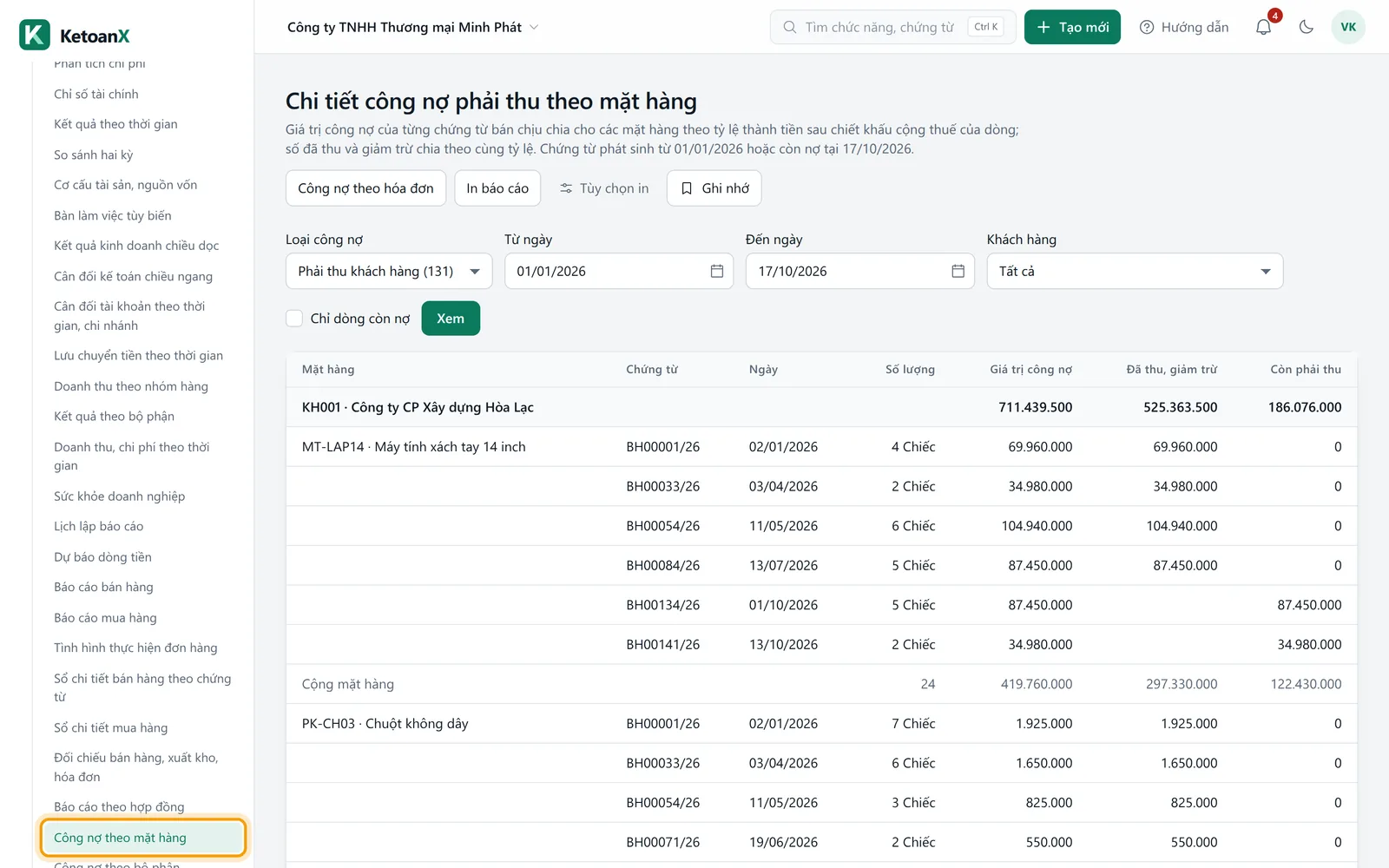Open Sức khỏe doanh nghiệp report
Viewport: 1389px width, 868px height.
point(119,496)
